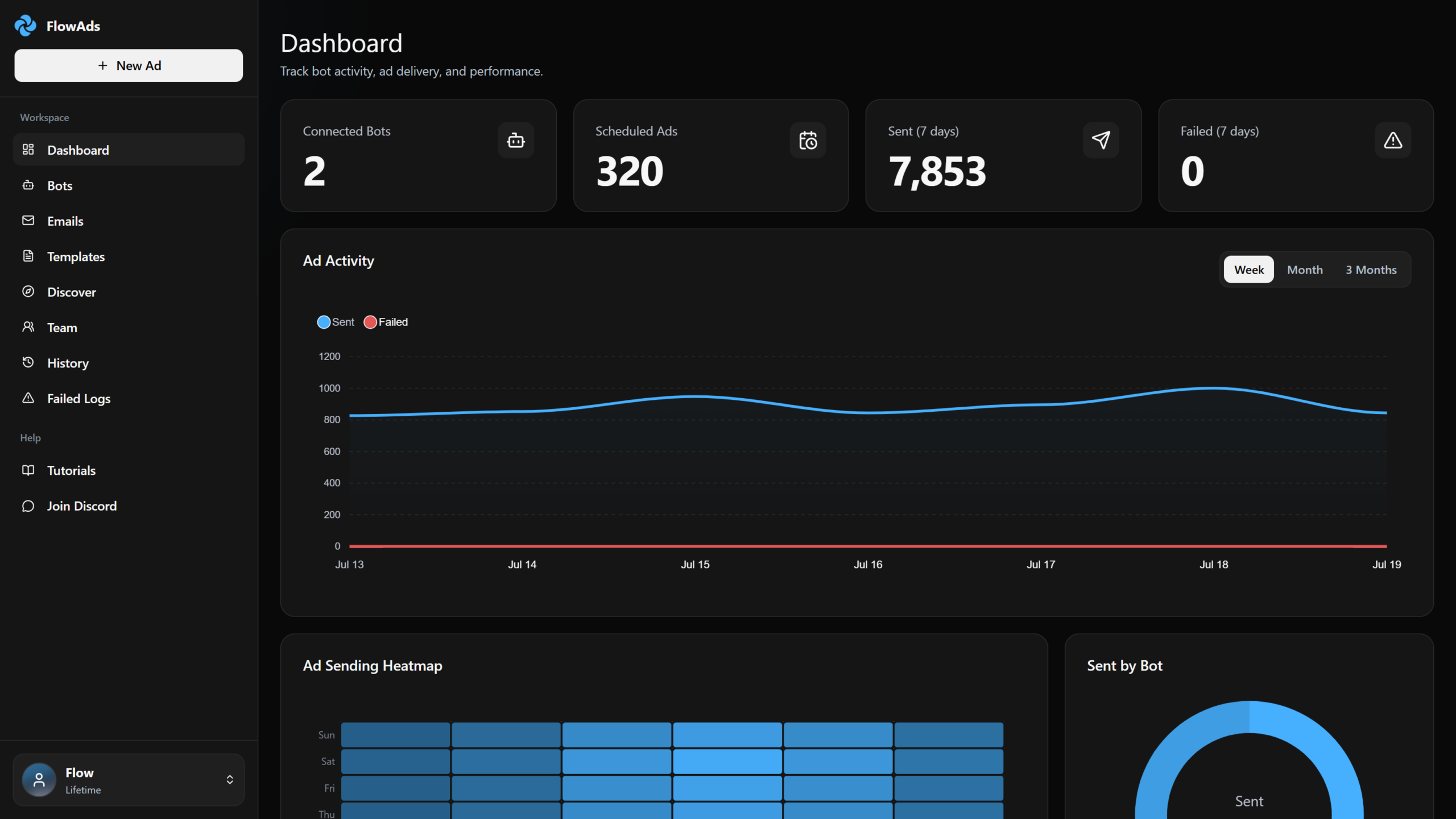Click the plus icon in New Ad button

pyautogui.click(x=102, y=65)
